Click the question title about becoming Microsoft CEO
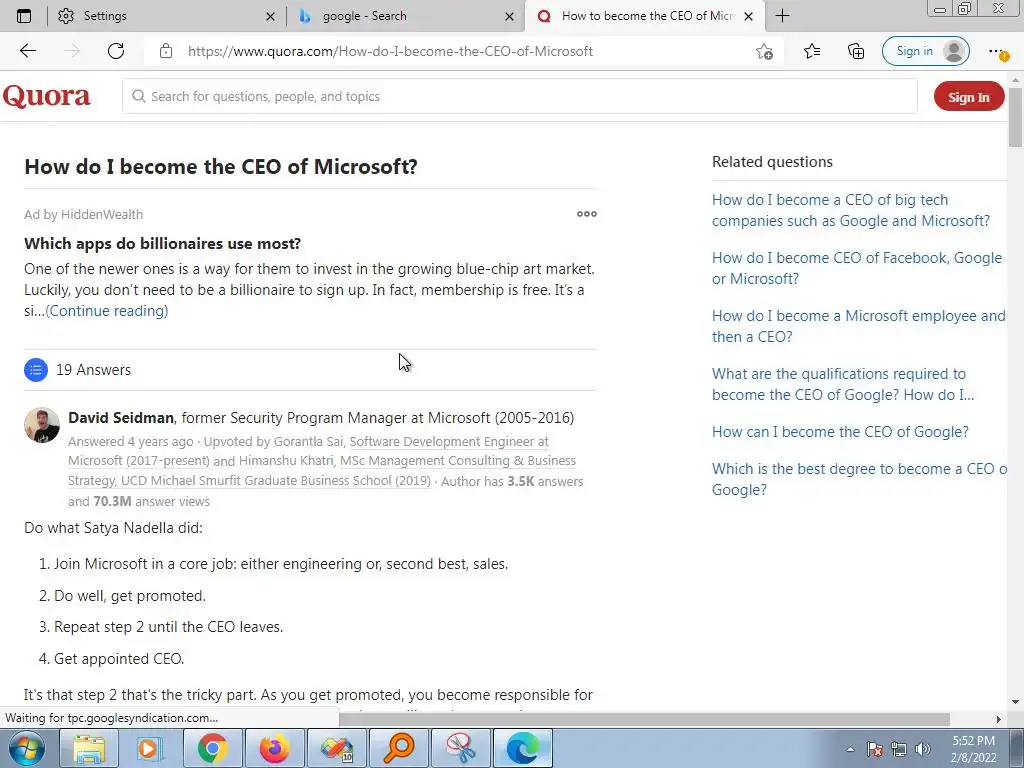The image size is (1024, 768). tap(221, 167)
